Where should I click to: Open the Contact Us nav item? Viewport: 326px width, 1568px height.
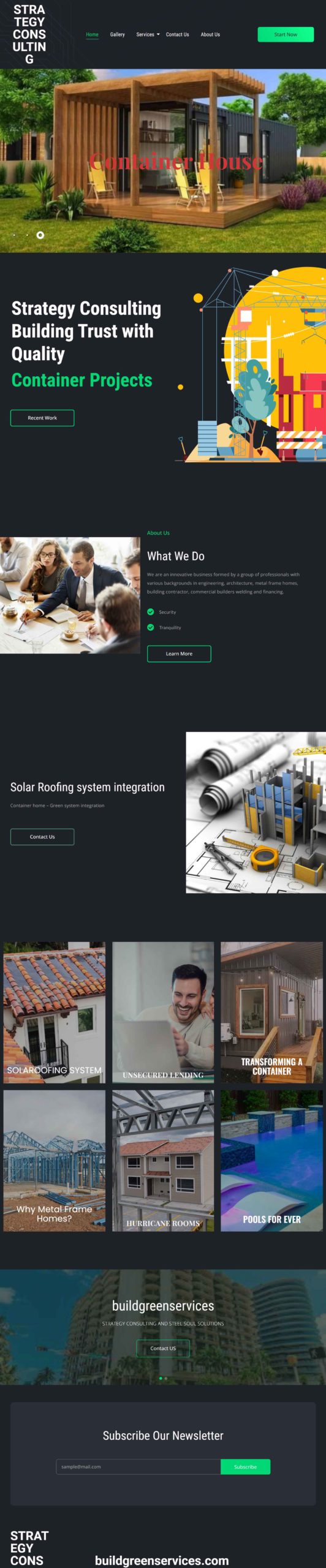point(177,34)
